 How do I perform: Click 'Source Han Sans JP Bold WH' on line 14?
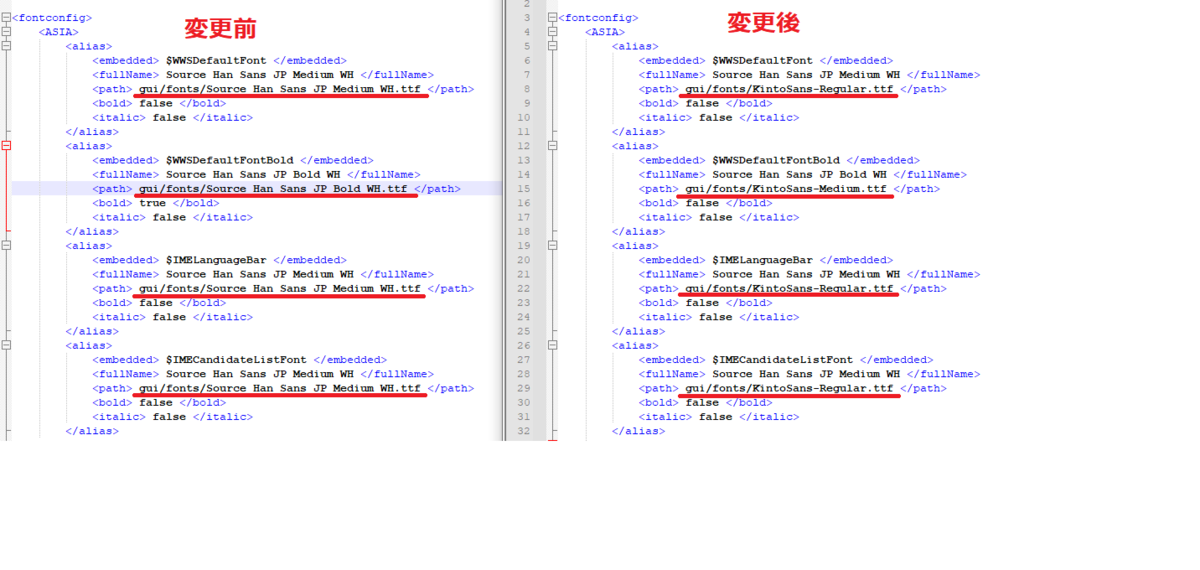[x=800, y=174]
